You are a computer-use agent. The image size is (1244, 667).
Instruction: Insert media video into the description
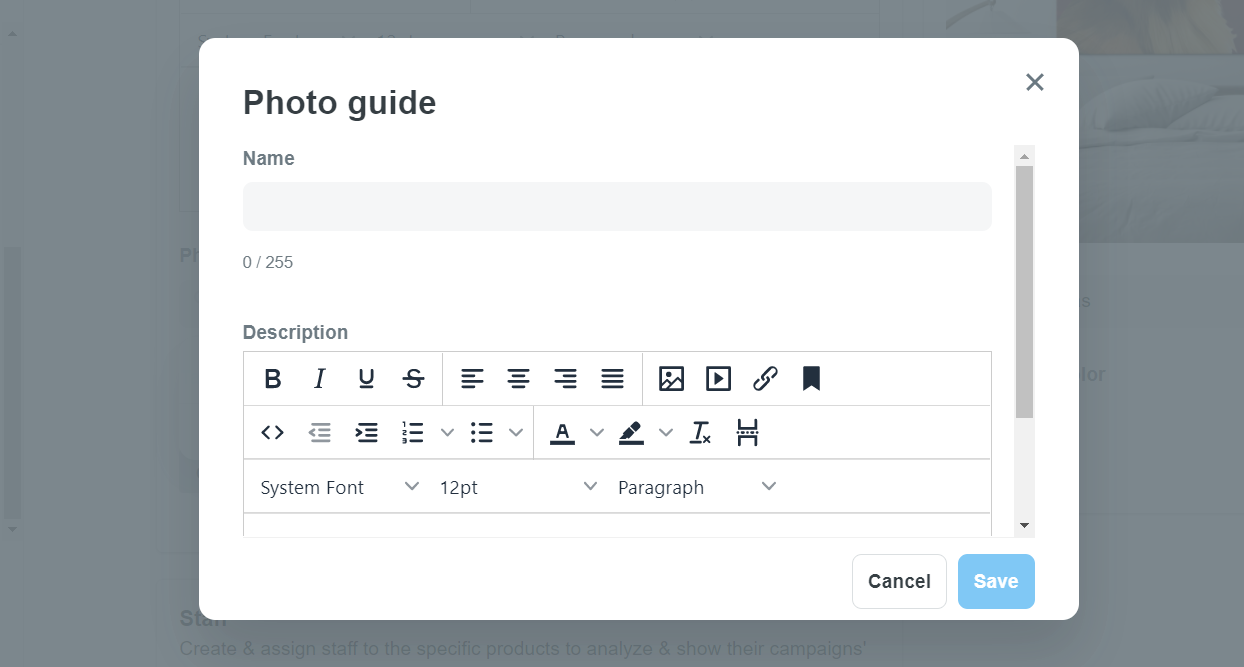point(718,379)
